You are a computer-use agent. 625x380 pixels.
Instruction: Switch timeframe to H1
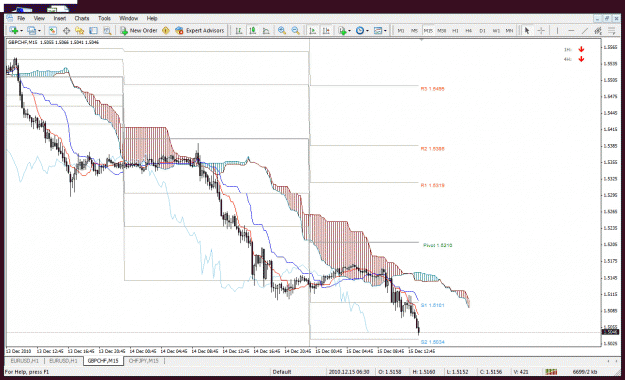(455, 31)
